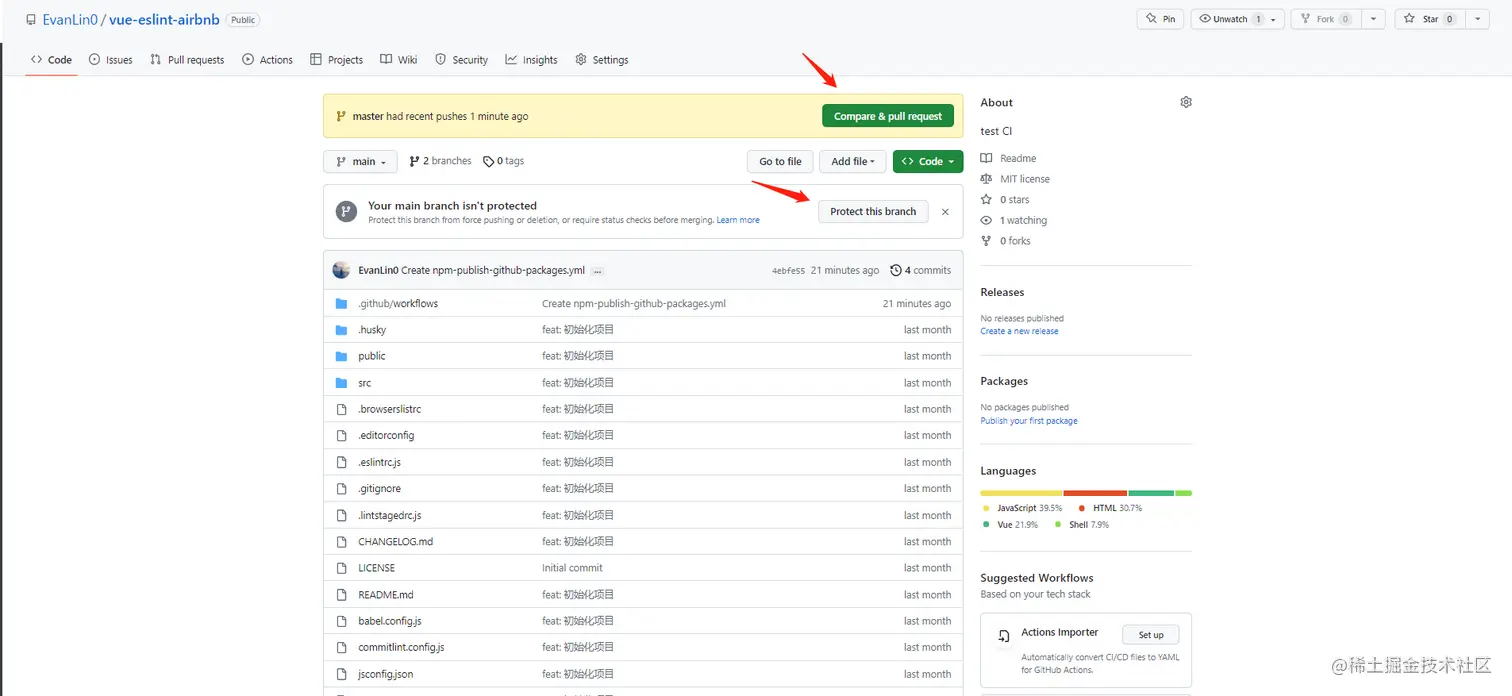Open the Readme link in About
The height and width of the screenshot is (696, 1512).
pos(1008,158)
